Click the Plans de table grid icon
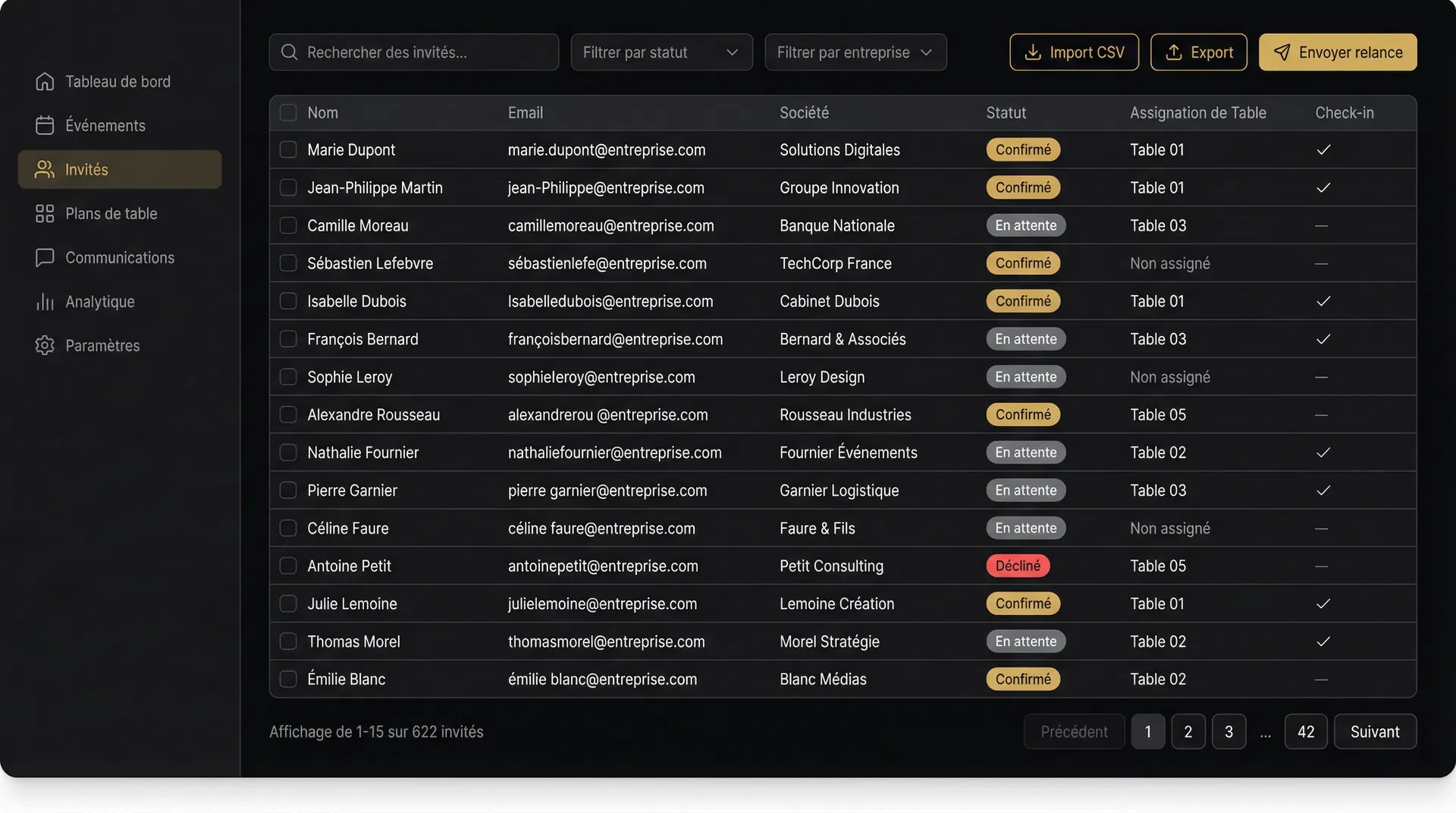This screenshot has height=813, width=1456. pyautogui.click(x=45, y=214)
